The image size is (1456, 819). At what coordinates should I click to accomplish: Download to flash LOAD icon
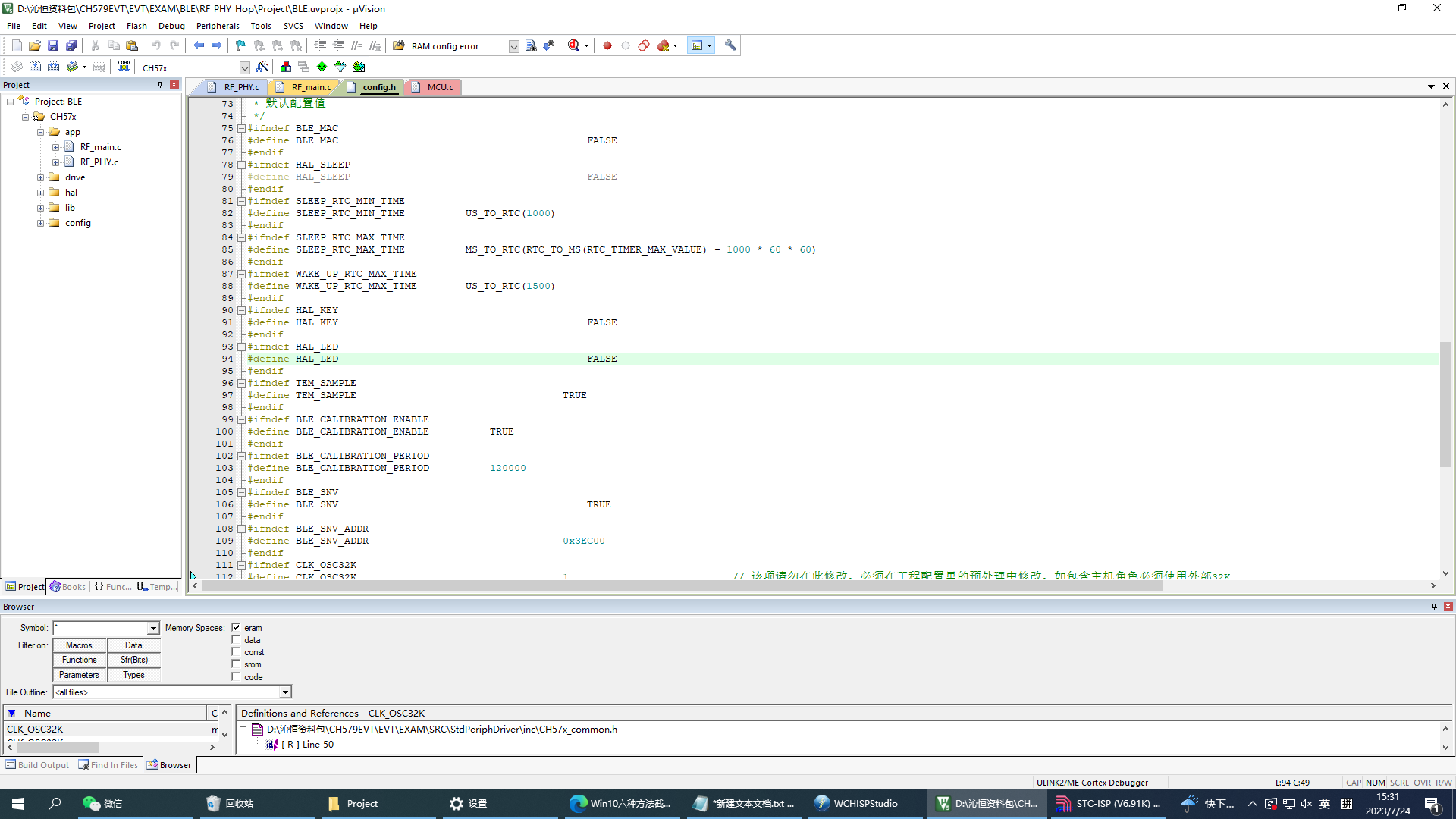coord(124,67)
